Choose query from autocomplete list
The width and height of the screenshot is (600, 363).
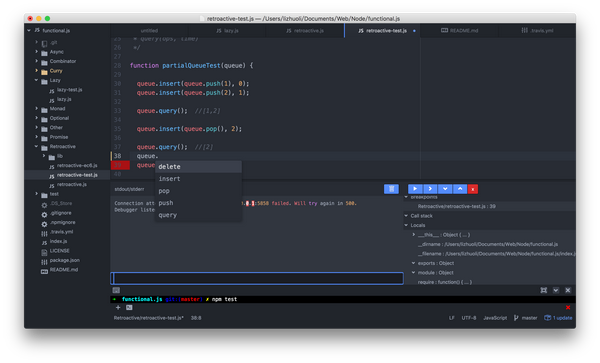point(198,215)
